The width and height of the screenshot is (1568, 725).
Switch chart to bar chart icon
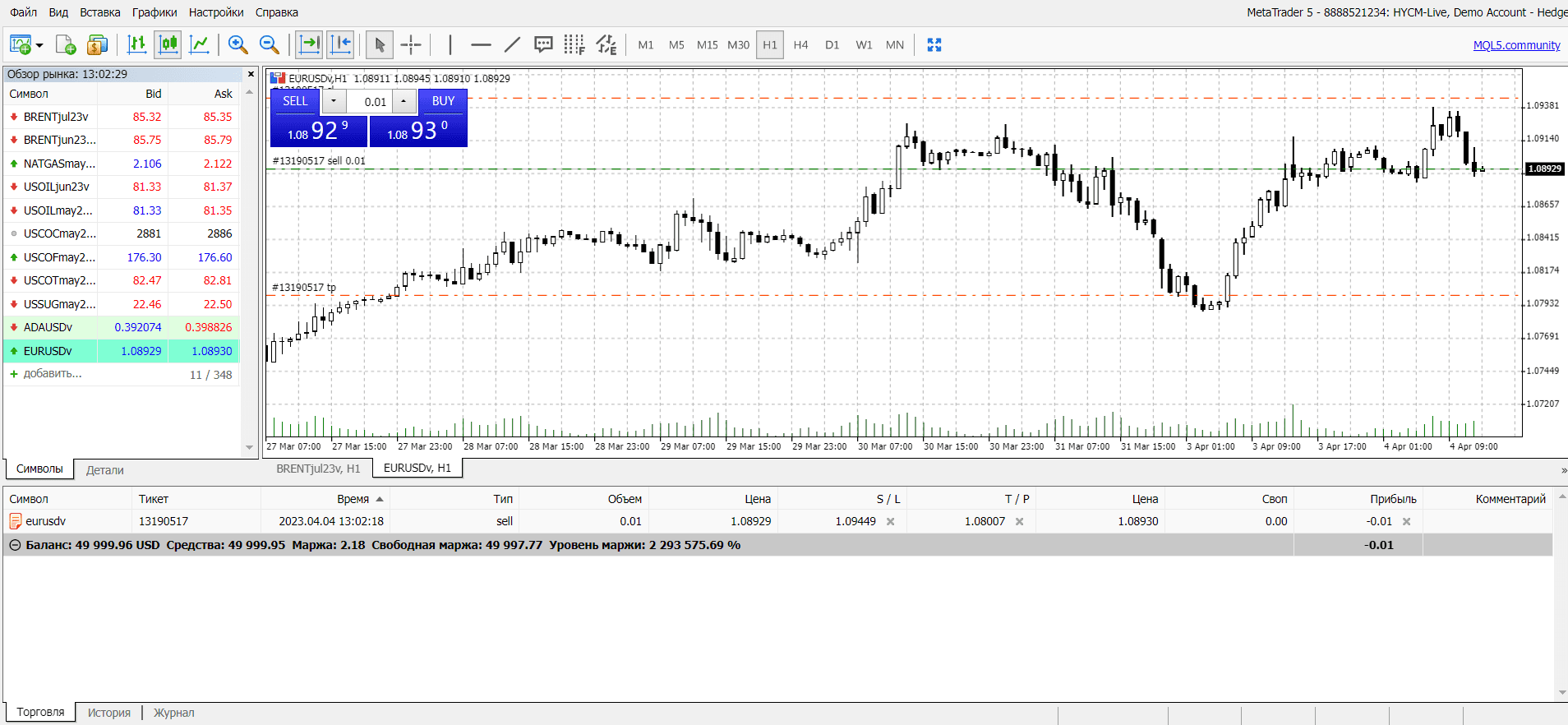coord(136,45)
